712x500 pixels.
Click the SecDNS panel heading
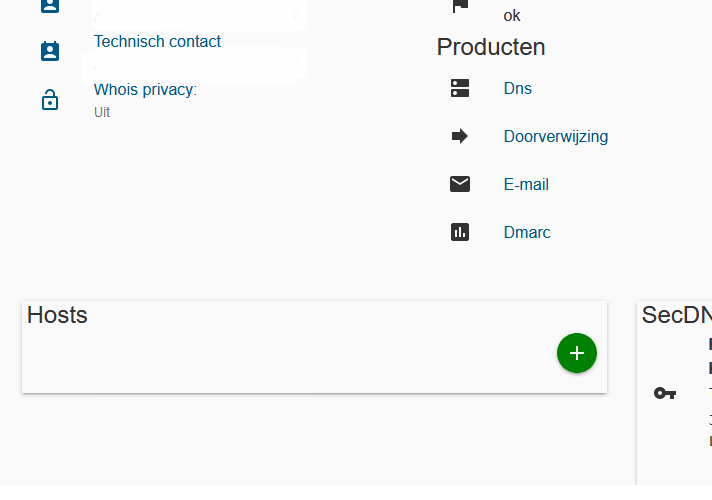coord(677,315)
